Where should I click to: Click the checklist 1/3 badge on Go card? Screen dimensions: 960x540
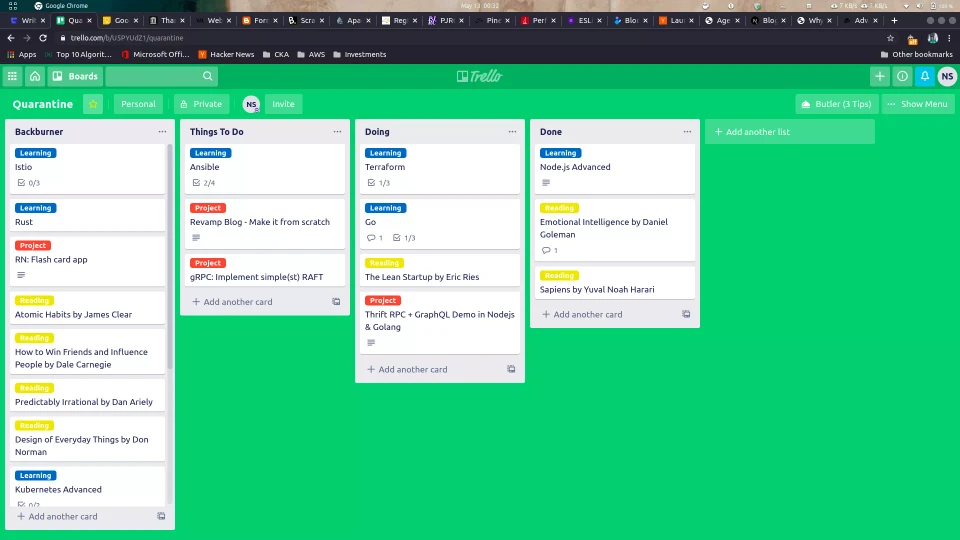pyautogui.click(x=404, y=238)
